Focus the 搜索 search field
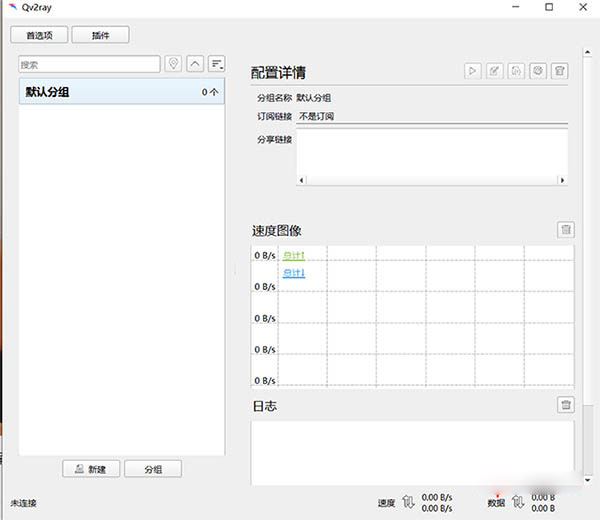Viewport: 600px width, 520px height. [89, 64]
